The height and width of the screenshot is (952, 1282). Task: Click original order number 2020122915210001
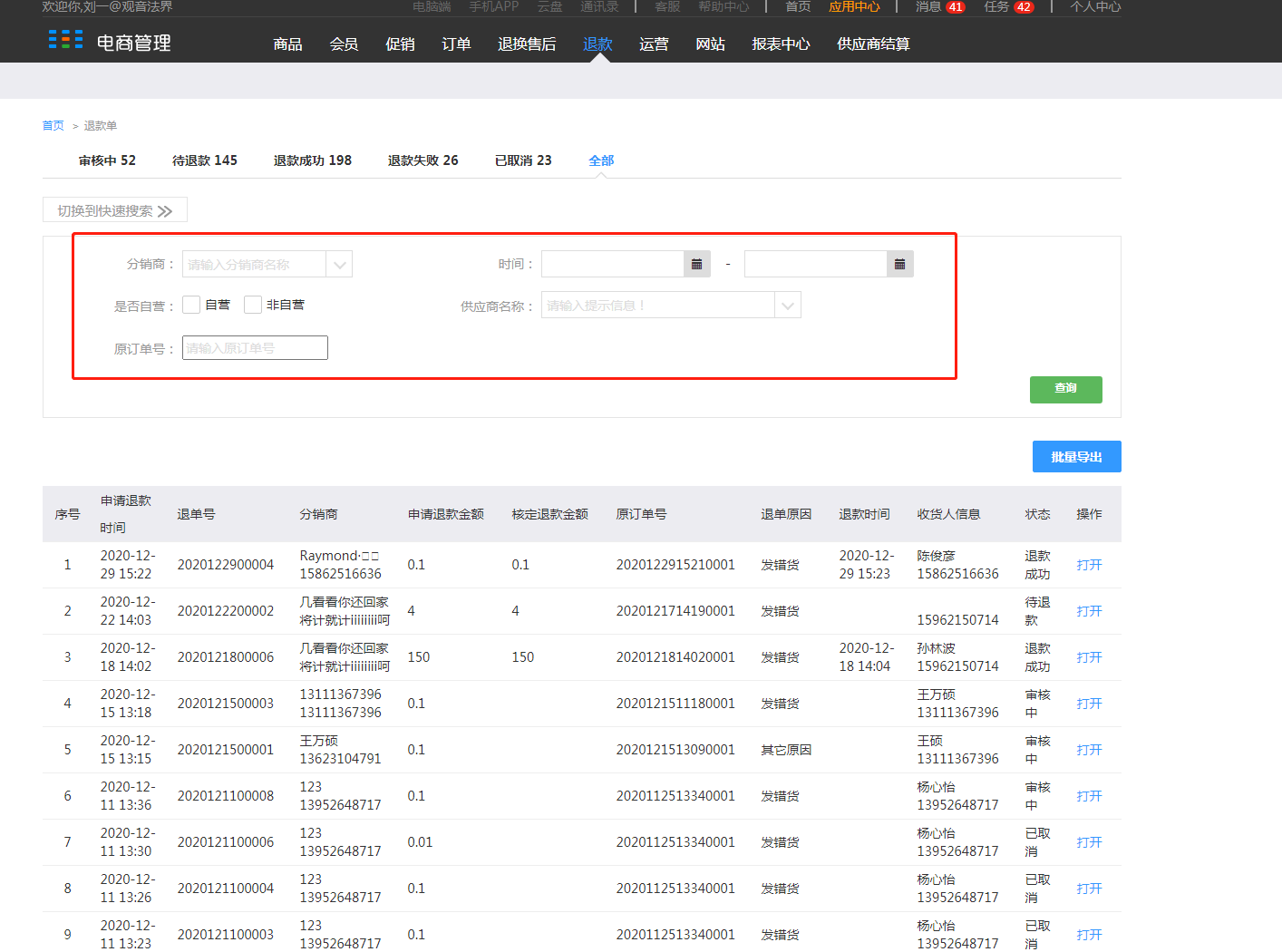(675, 565)
